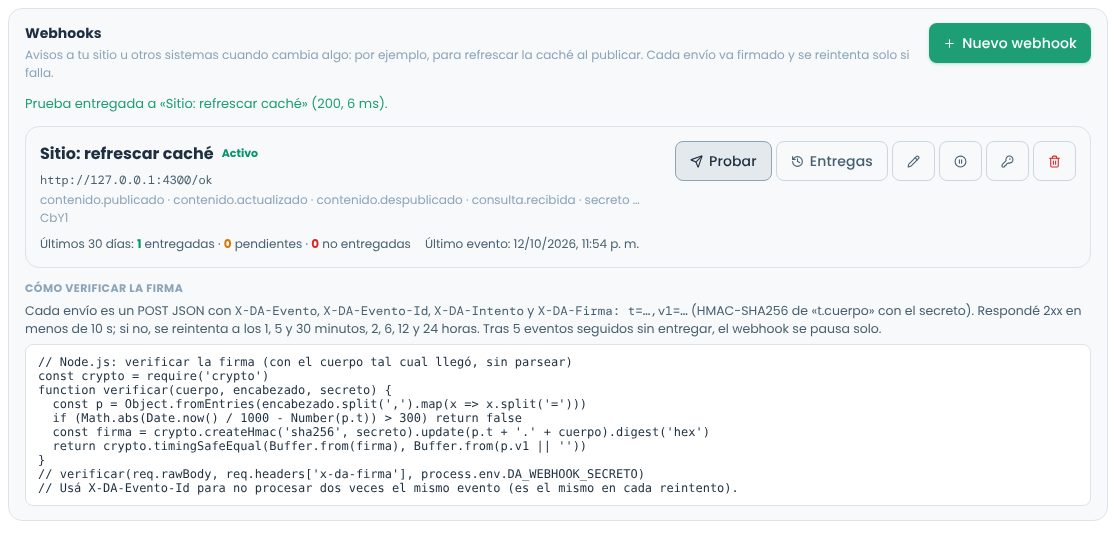Click the Webhooks section heading
Viewport: 1120px width, 554px height.
coord(63,34)
